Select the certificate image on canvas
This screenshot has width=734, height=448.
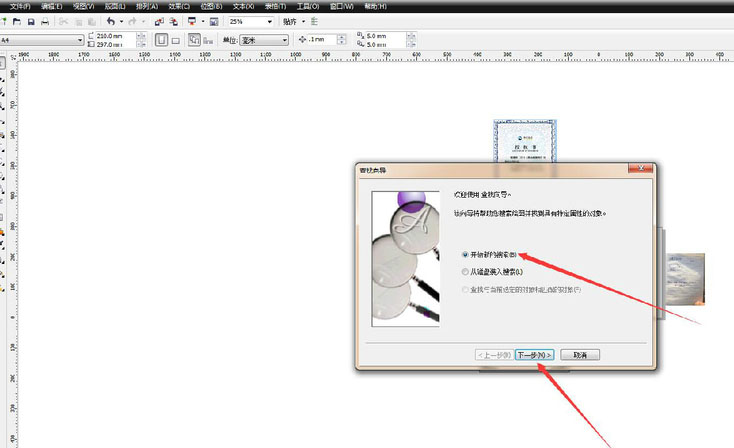[525, 141]
